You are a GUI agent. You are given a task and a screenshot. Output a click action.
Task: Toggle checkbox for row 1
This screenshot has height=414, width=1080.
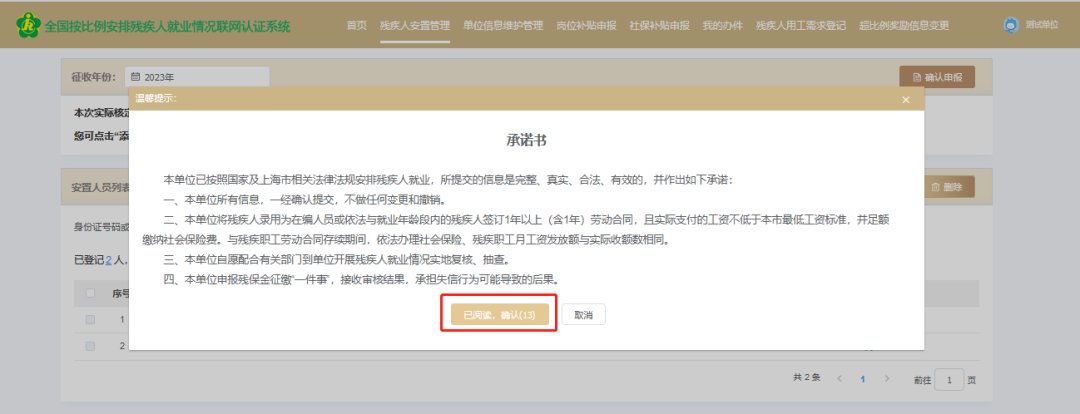coord(90,320)
